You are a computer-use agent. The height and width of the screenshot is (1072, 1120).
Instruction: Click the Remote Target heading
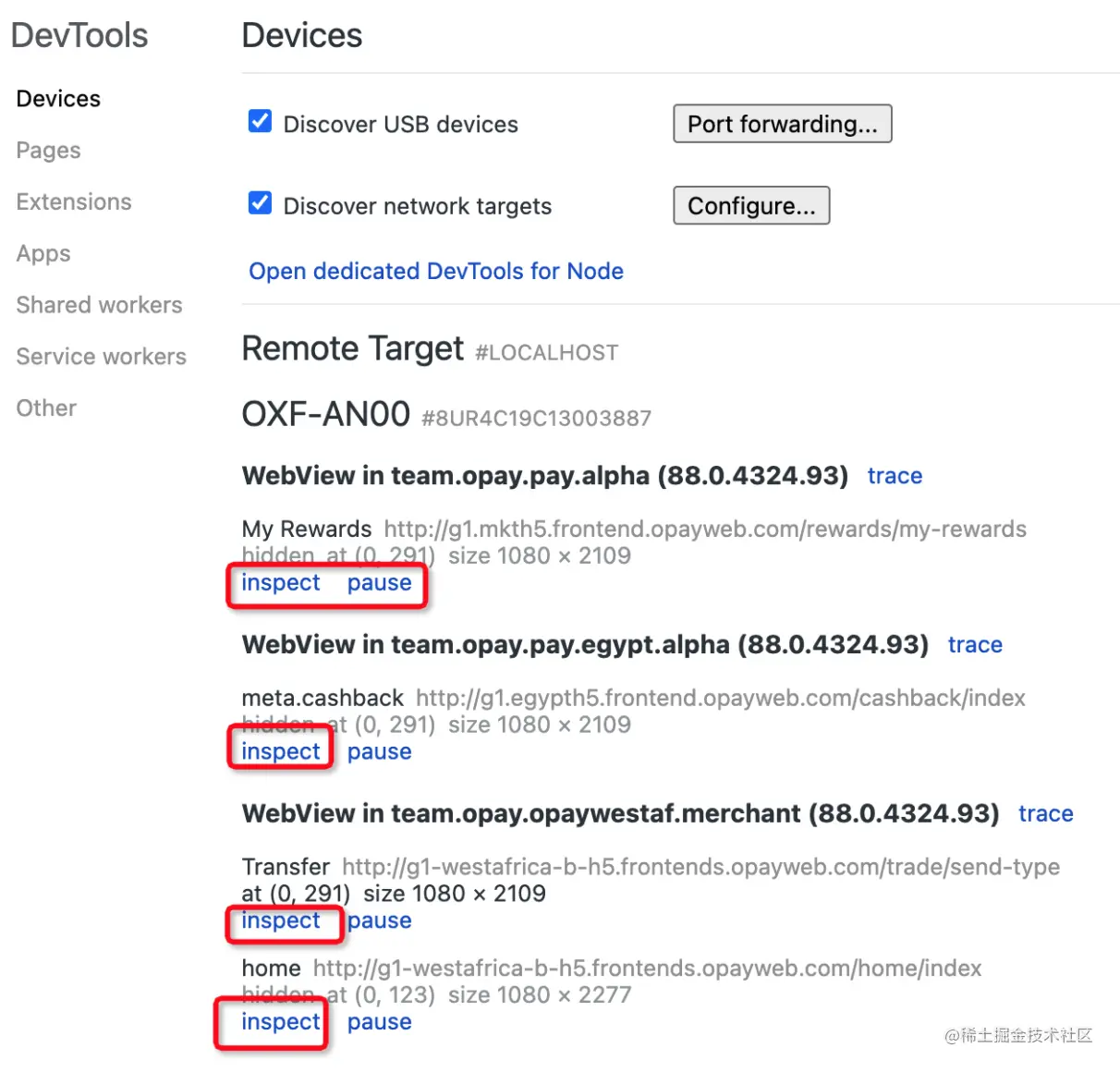point(352,348)
